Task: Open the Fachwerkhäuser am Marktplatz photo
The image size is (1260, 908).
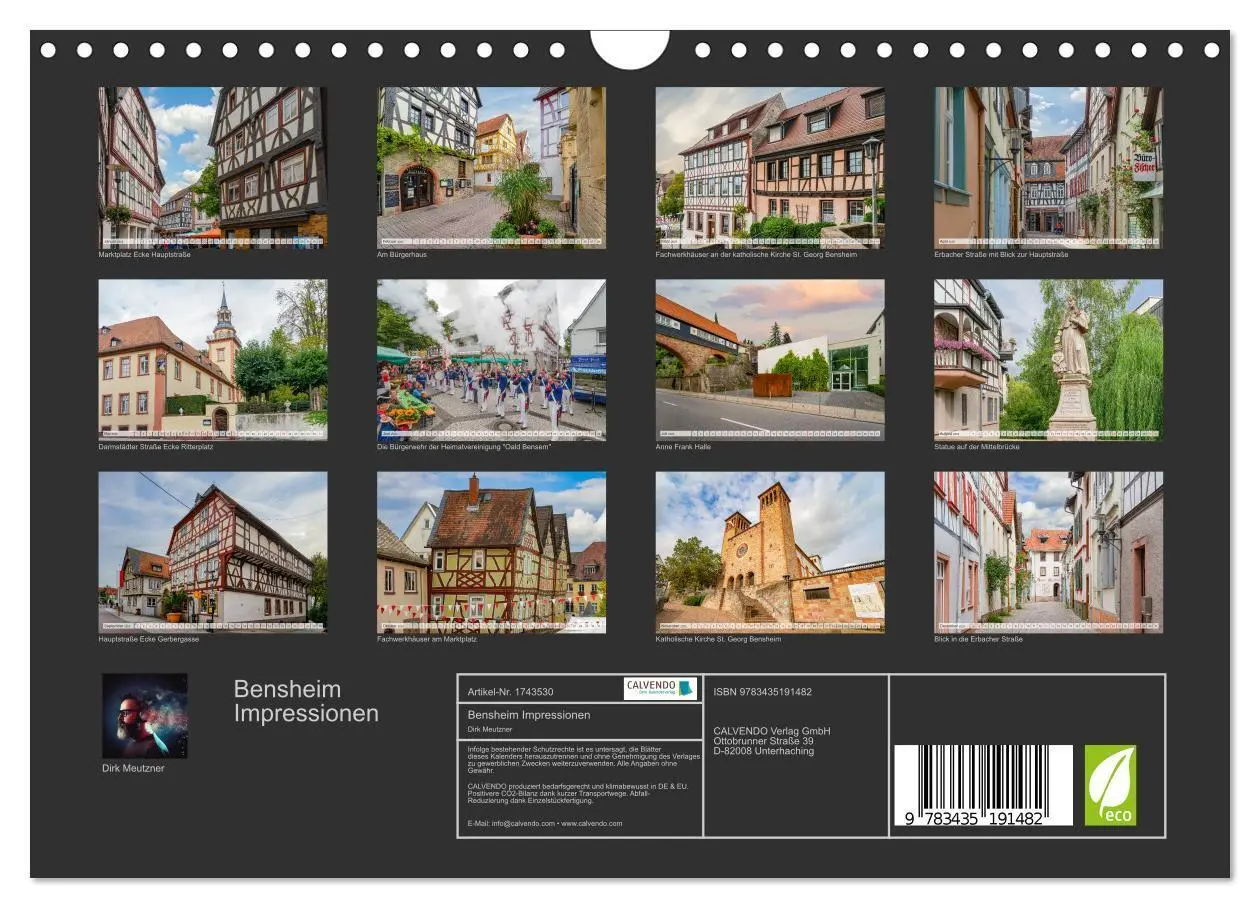Action: click(491, 552)
